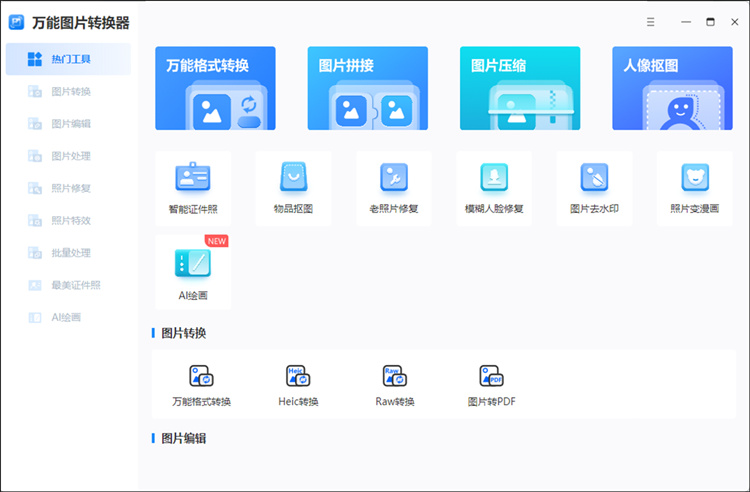Maximize the 万能图片转换器 window
Screen dimensions: 750x492
(x=710, y=22)
